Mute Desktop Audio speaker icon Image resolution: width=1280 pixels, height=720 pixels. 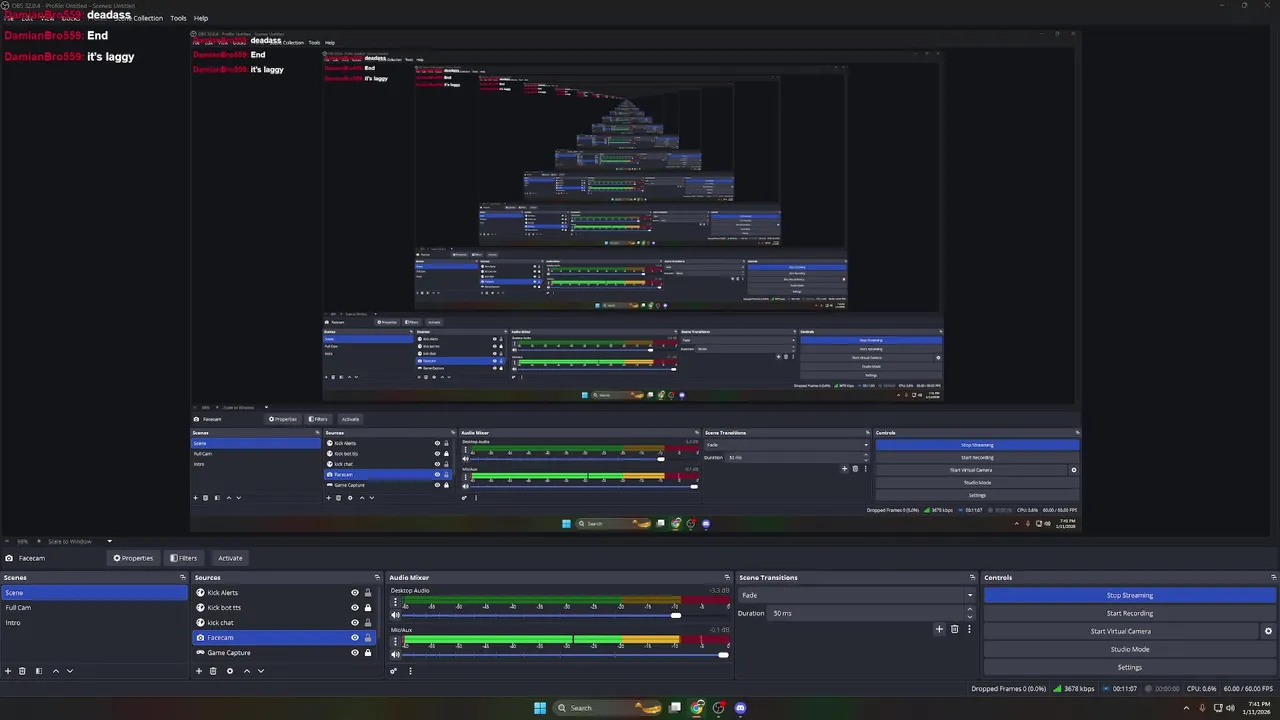(394, 616)
